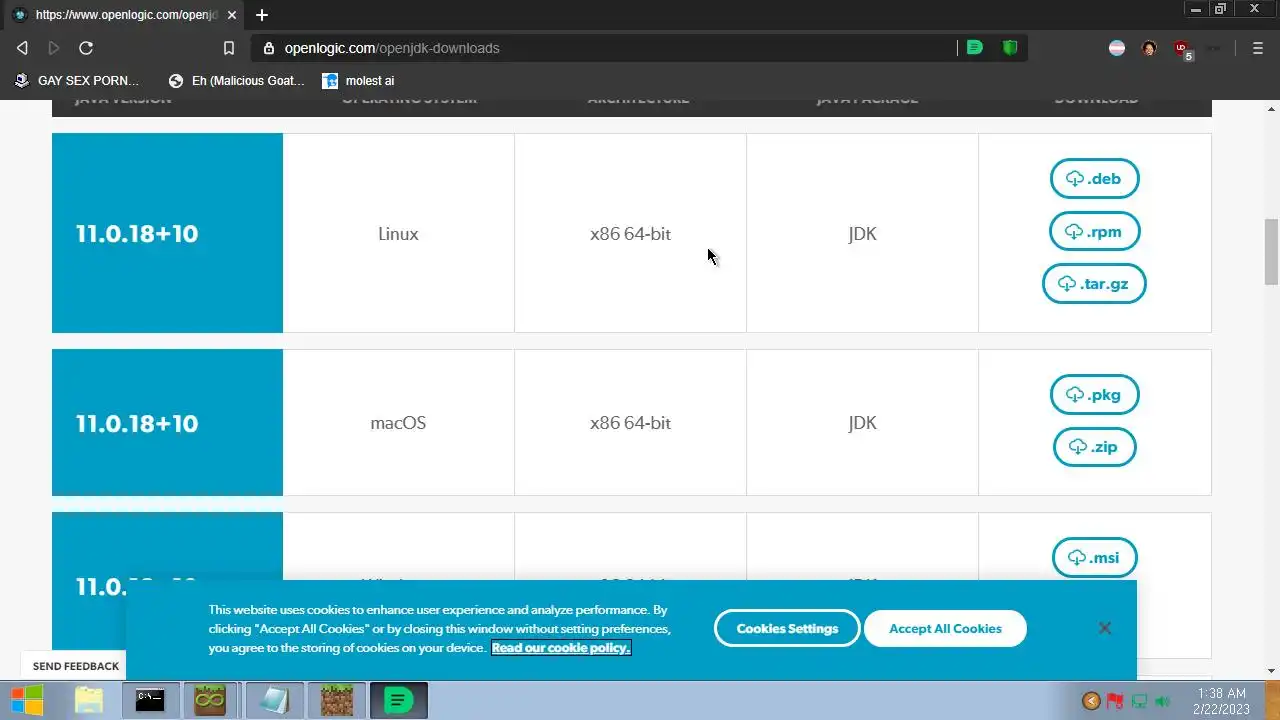
Task: Open the Windows Start button
Action: click(27, 700)
